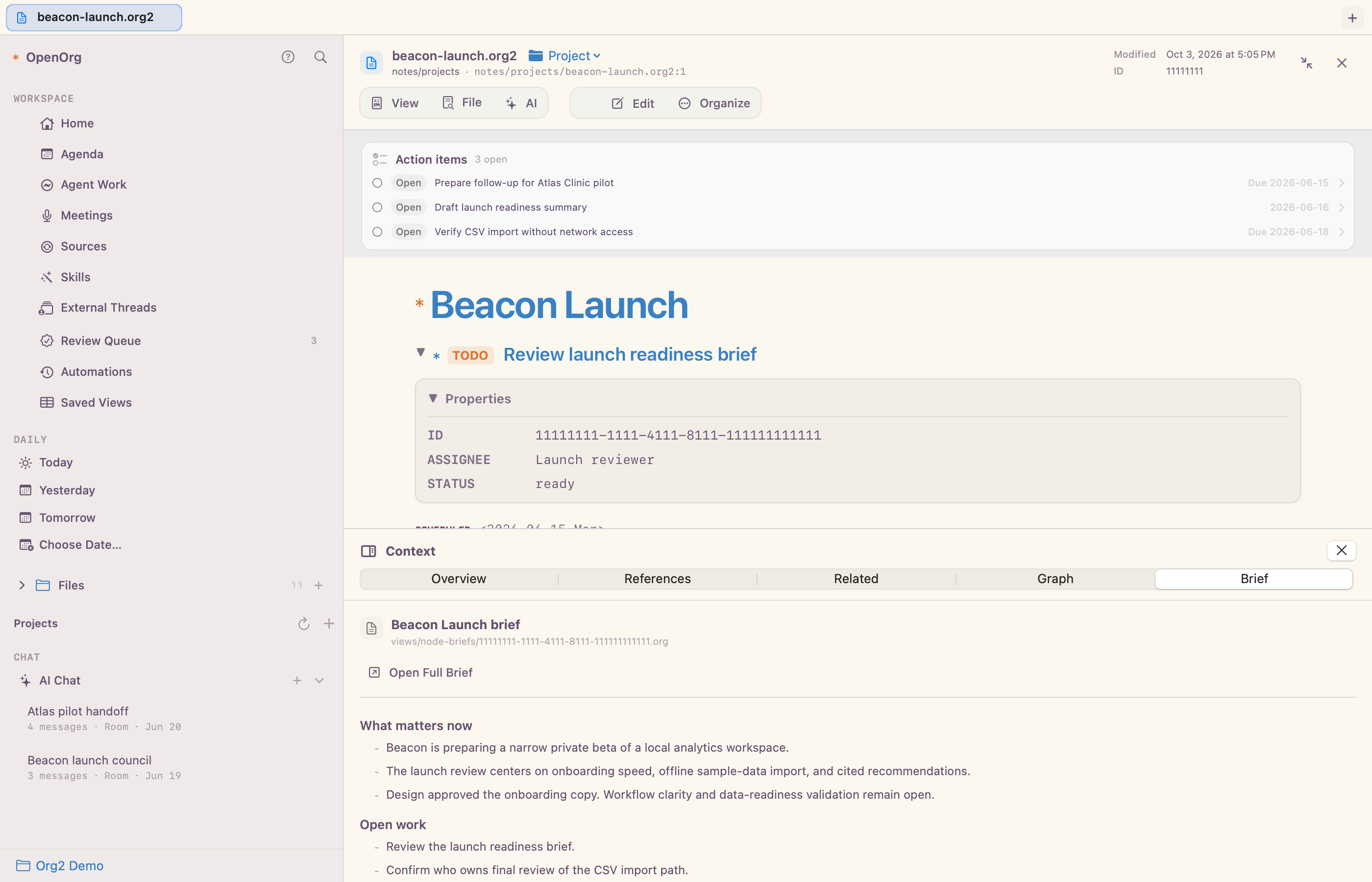Mark Verify CSV import without network access done
The image size is (1372, 882).
(x=377, y=232)
